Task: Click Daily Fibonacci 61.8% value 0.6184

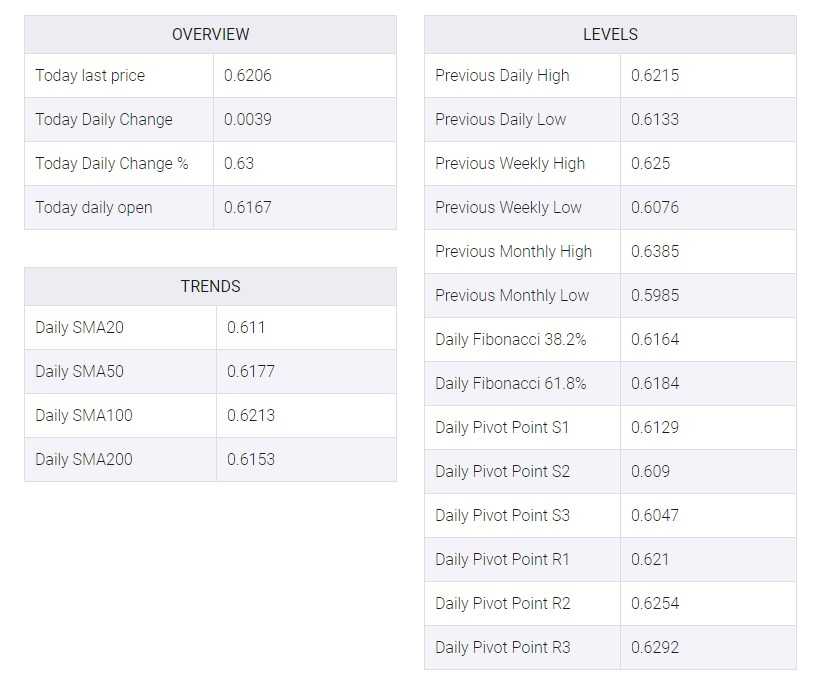Action: [655, 383]
